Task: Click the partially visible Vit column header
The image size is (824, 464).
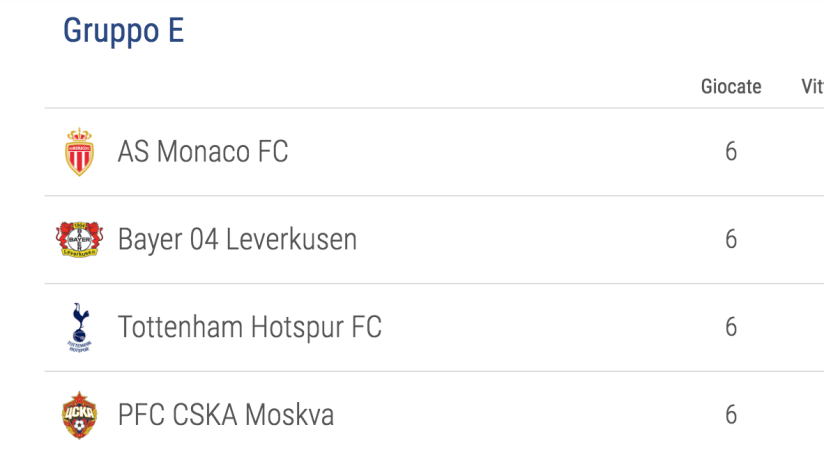Action: pos(811,87)
